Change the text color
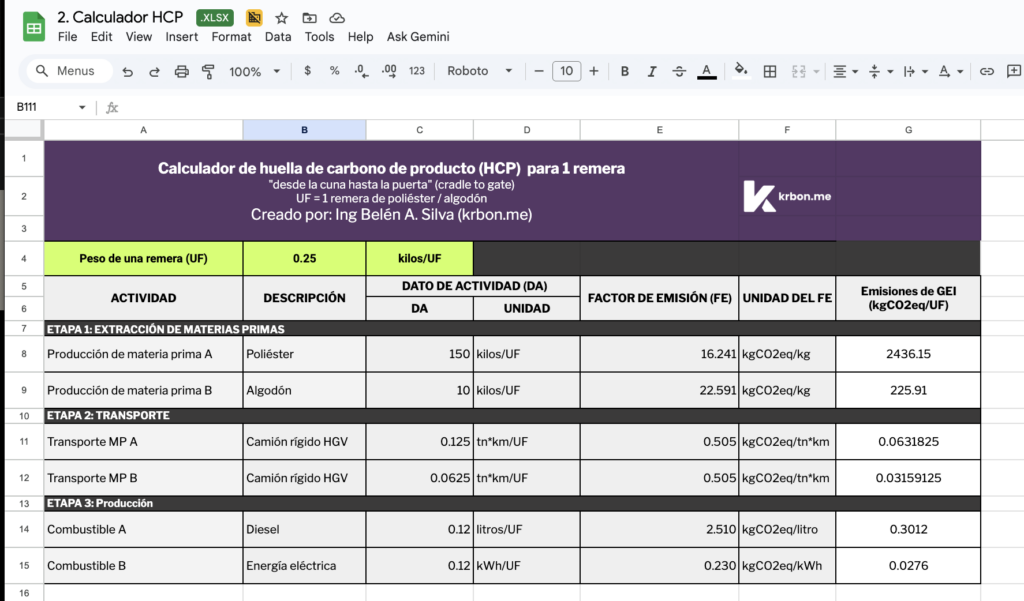 706,71
